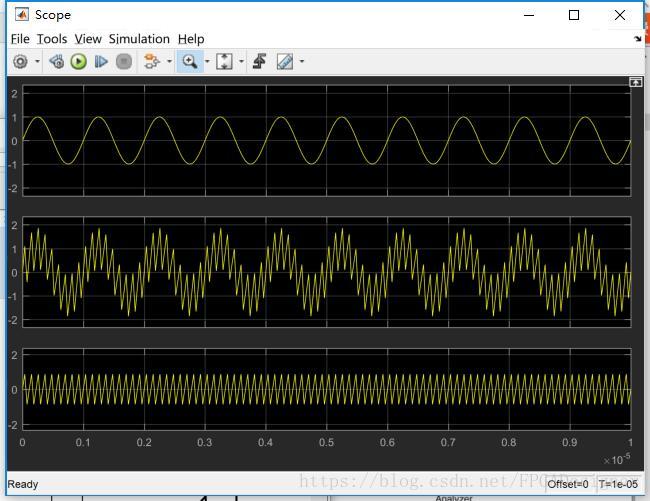
Task: Minimize the Scope window
Action: (x=529, y=15)
